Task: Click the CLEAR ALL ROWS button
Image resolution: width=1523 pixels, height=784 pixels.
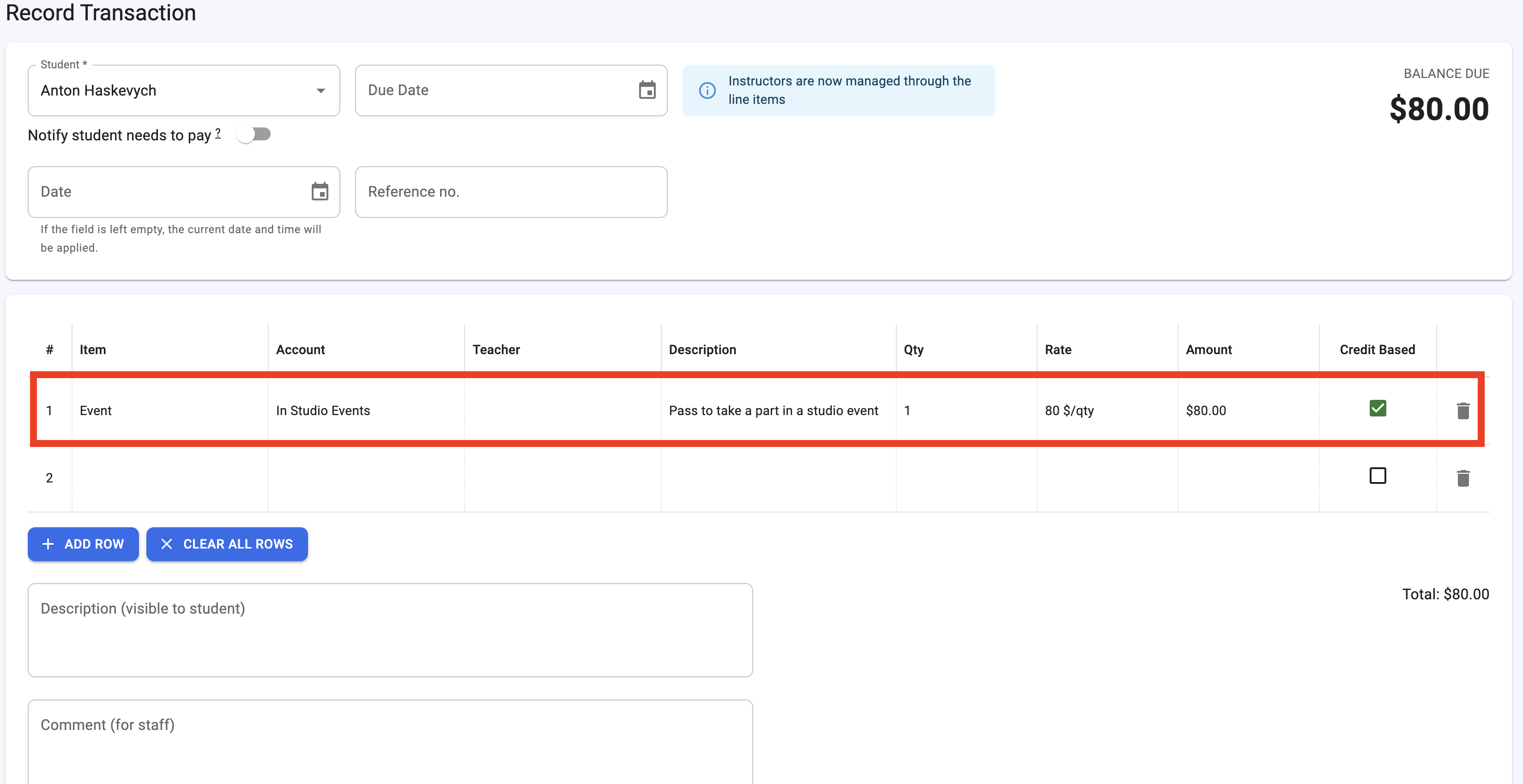Action: 227,544
